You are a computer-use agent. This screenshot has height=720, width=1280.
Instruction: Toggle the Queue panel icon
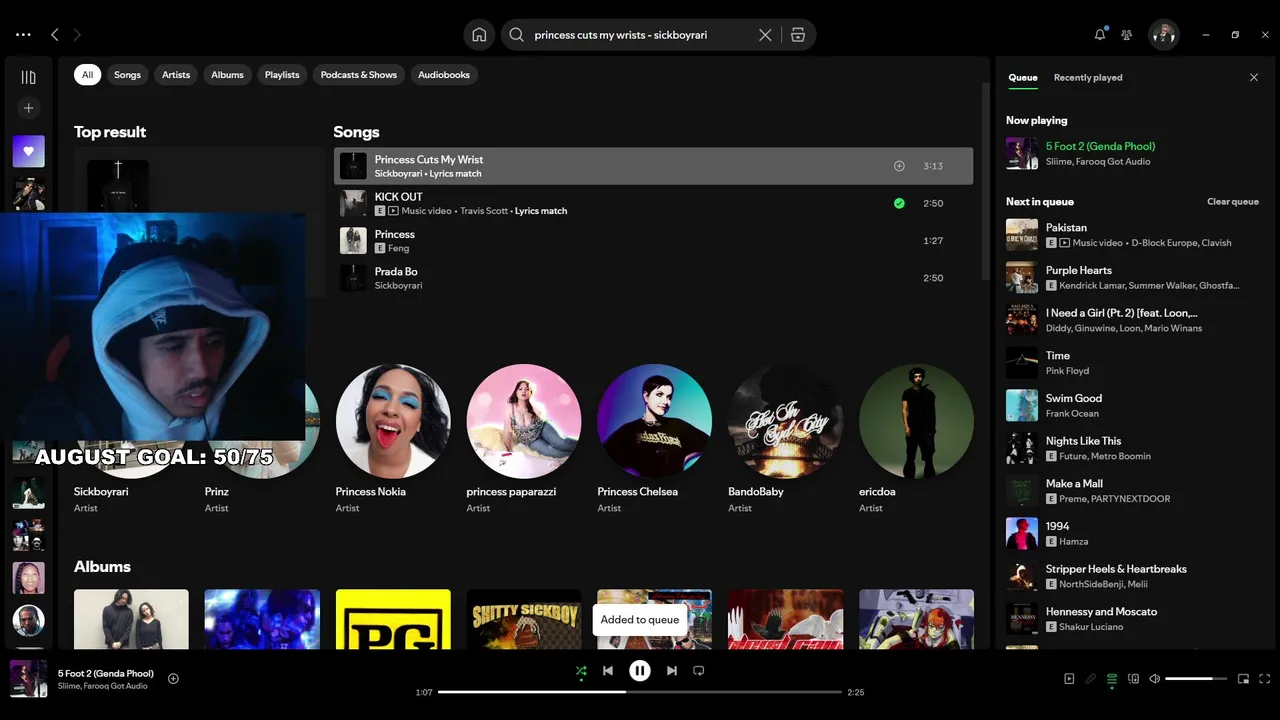pyautogui.click(x=1112, y=679)
